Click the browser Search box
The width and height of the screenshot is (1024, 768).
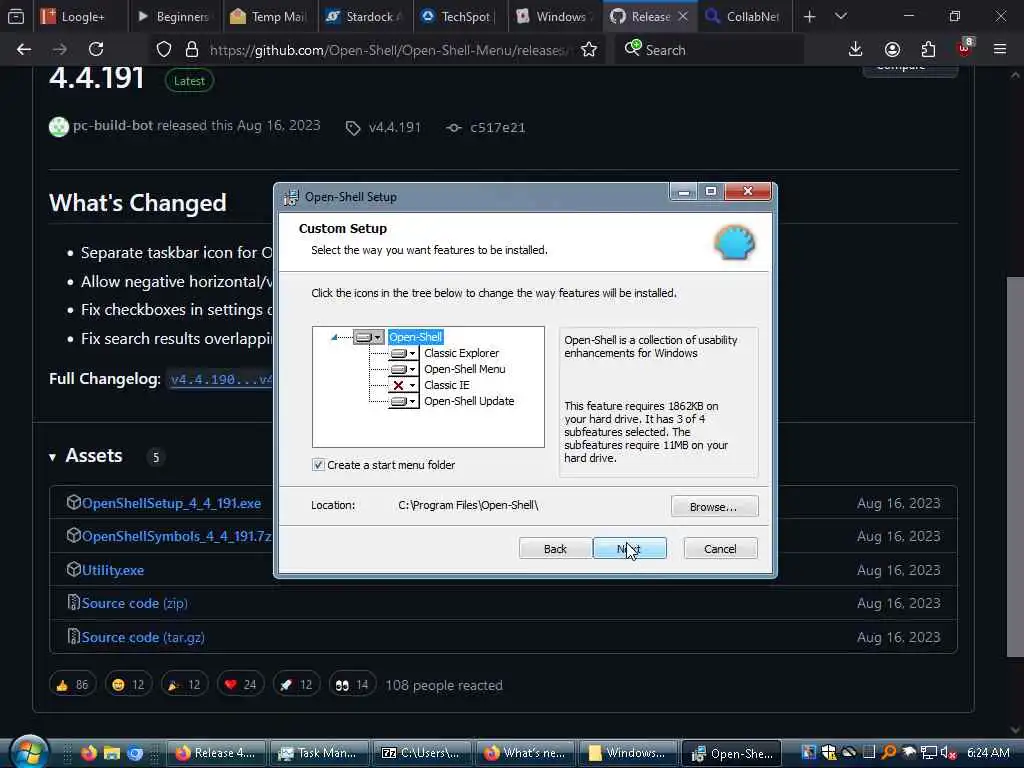click(709, 50)
